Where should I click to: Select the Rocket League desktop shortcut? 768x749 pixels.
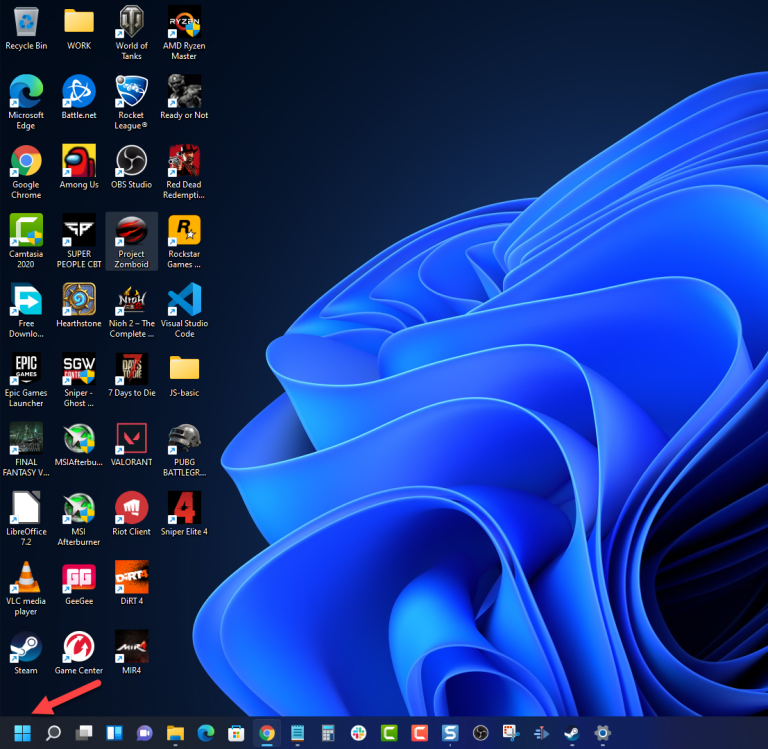[131, 103]
